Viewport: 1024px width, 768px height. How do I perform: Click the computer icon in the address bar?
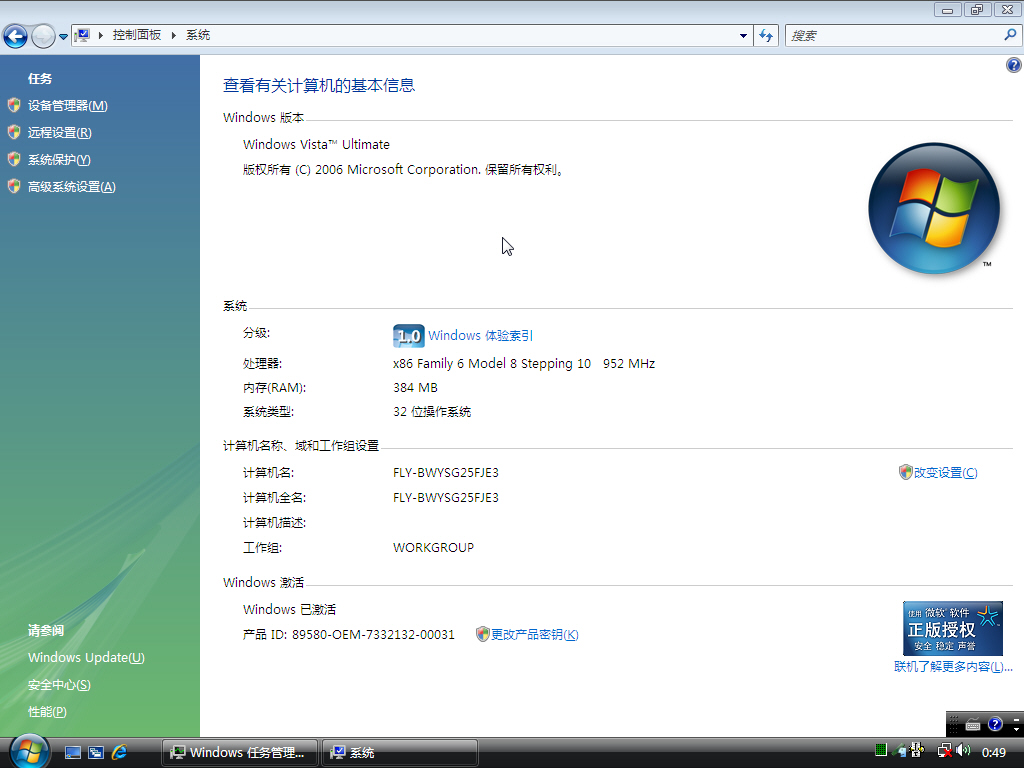click(x=82, y=35)
